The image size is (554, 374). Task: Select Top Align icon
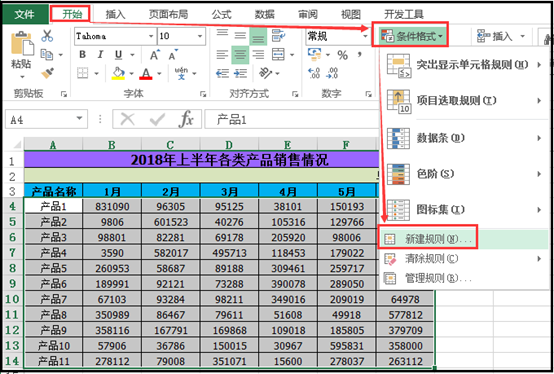point(222,35)
